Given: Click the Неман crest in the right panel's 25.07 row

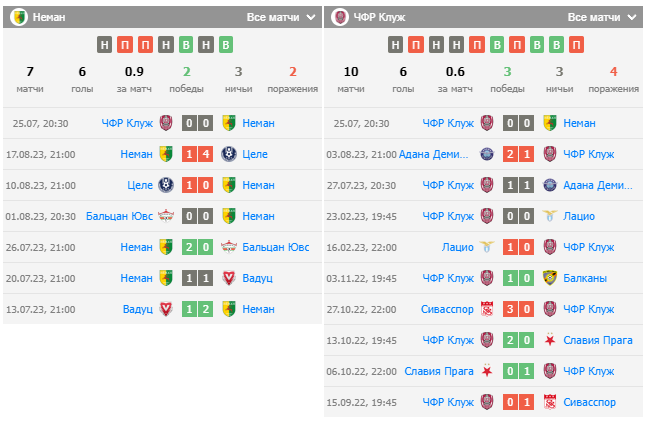Looking at the screenshot, I should (550, 123).
